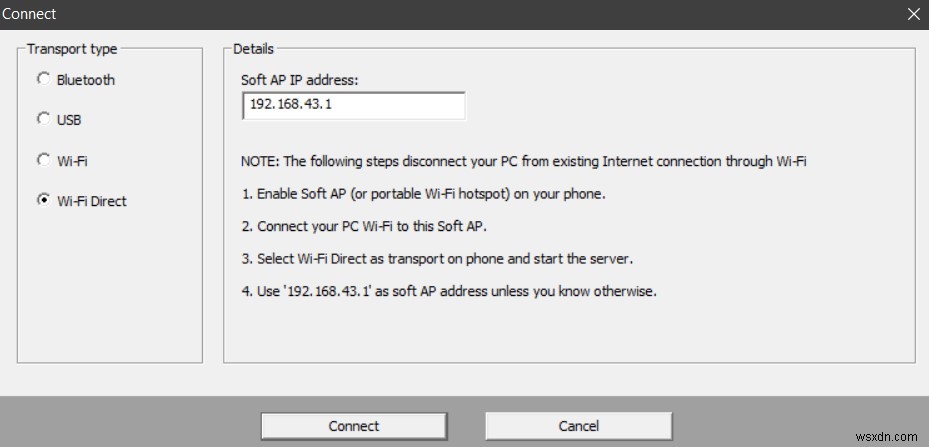Click the 'USB' label text

69,120
